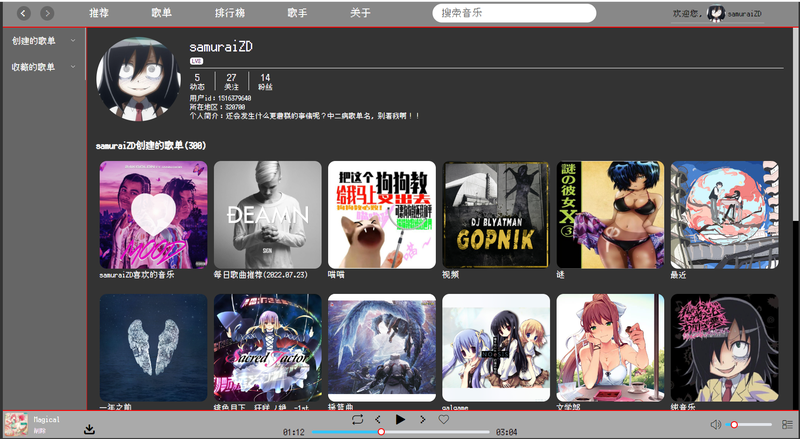Click the samuraiZD创建的歌单(300) heading

click(151, 146)
